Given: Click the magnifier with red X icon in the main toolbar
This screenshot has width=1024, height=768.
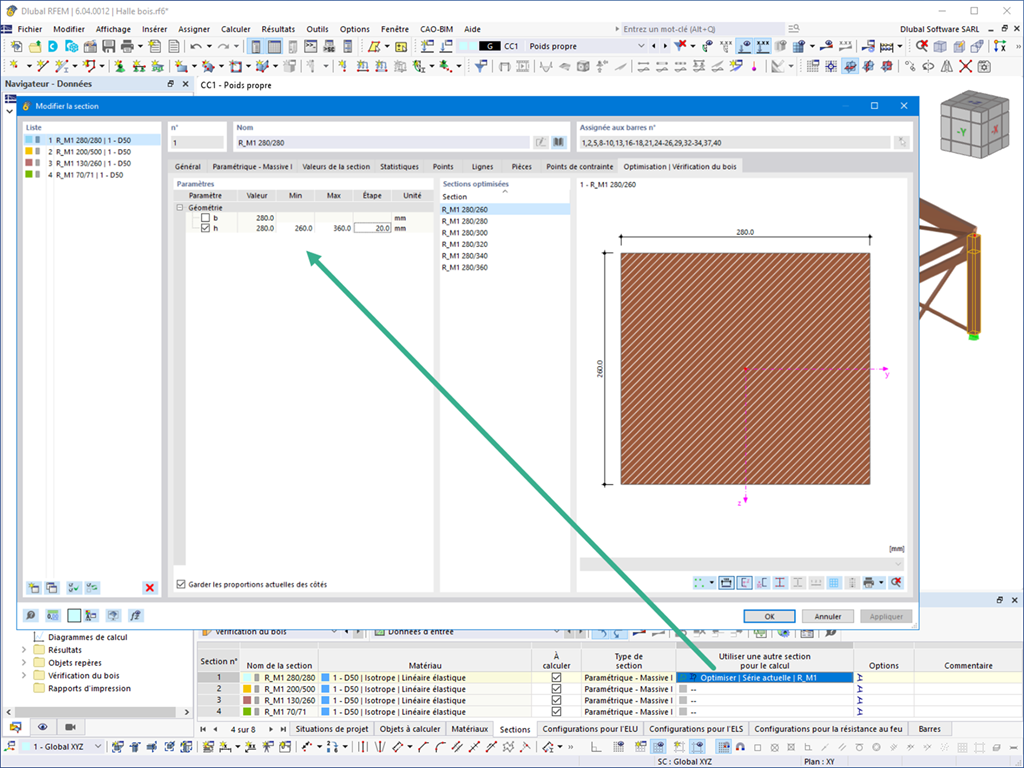Looking at the screenshot, I should pos(921,46).
